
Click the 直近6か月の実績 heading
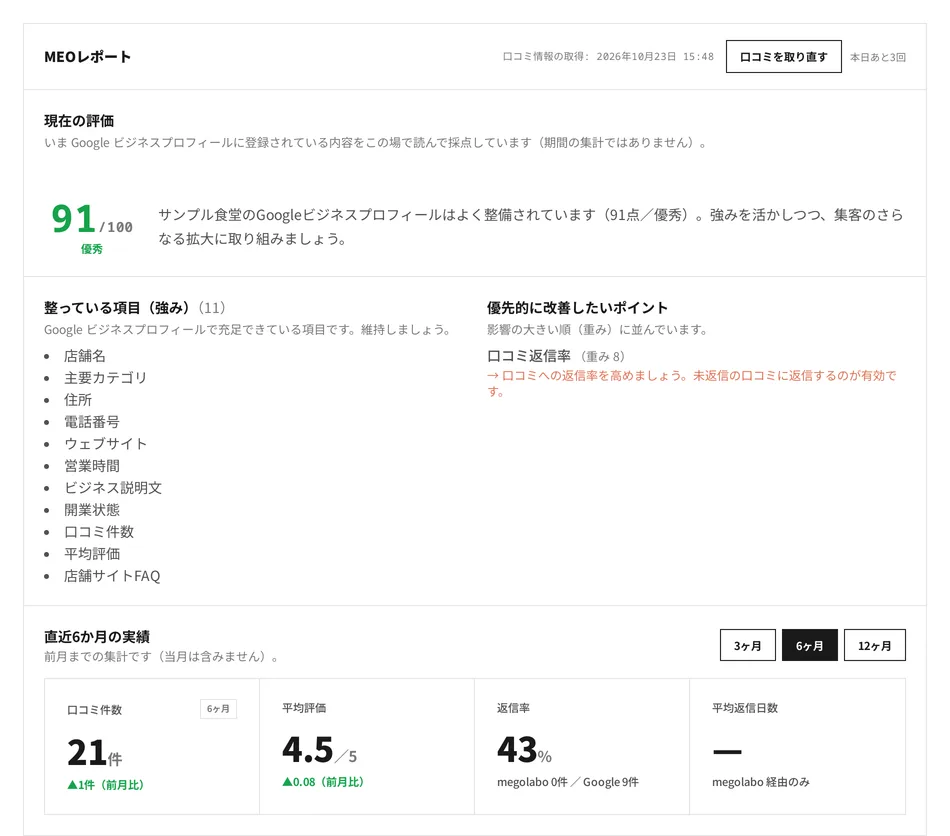[97, 637]
